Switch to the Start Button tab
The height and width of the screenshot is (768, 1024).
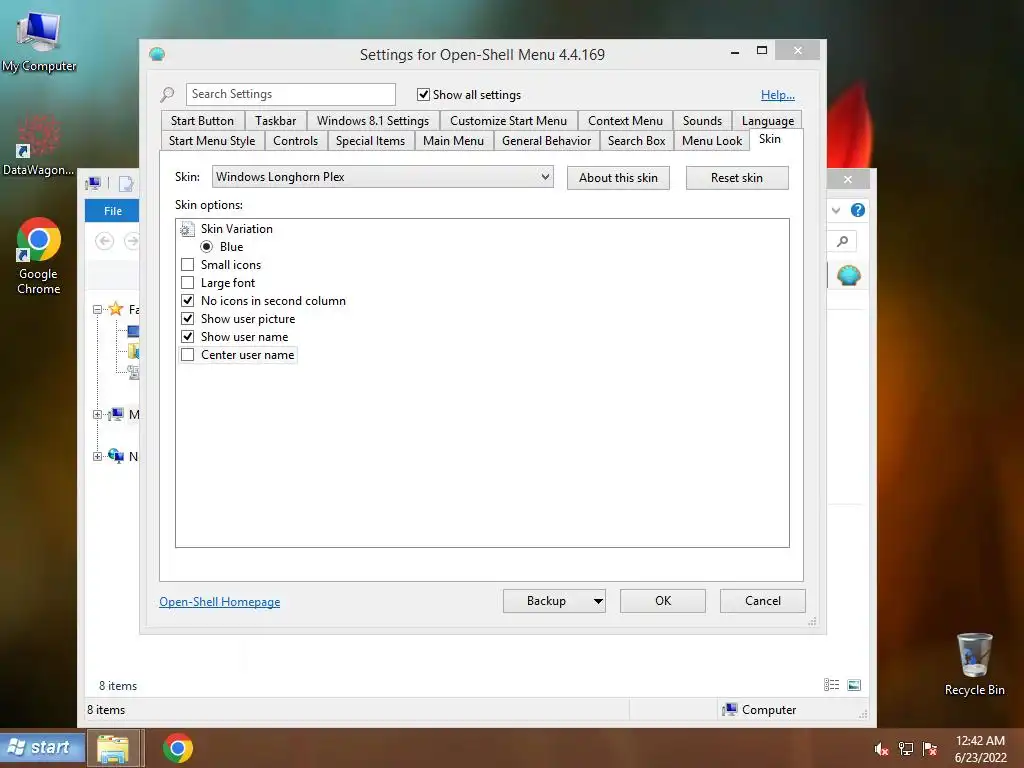pyautogui.click(x=202, y=121)
